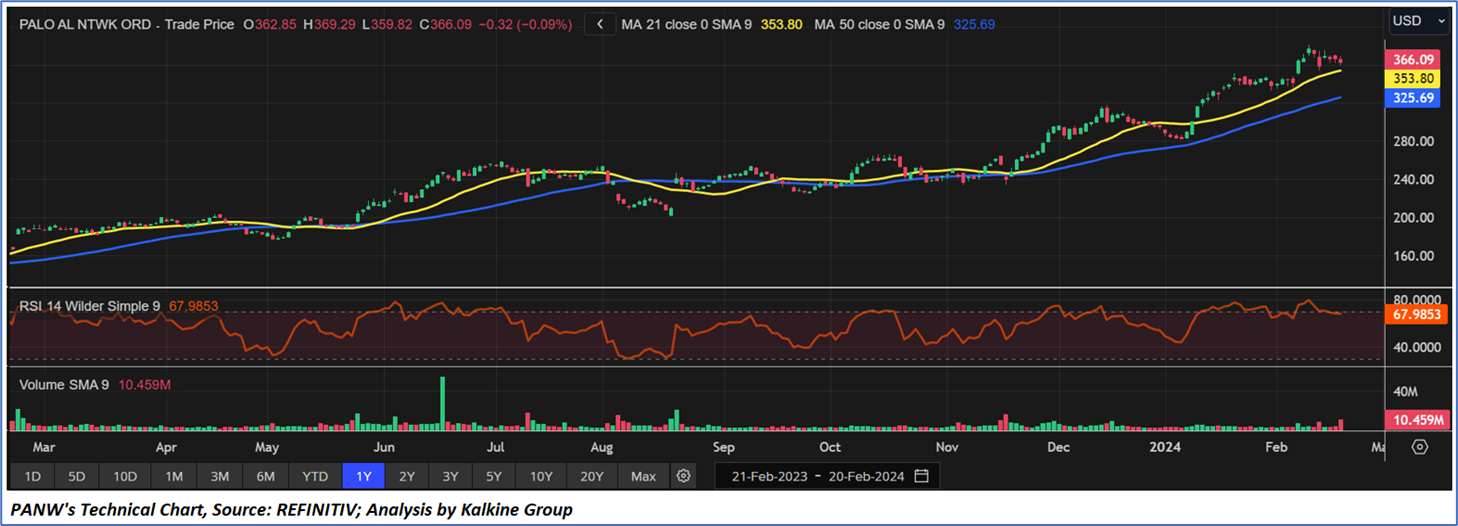Click the 160.00 price axis label
Viewport: 1458px width, 526px height.
1414,256
